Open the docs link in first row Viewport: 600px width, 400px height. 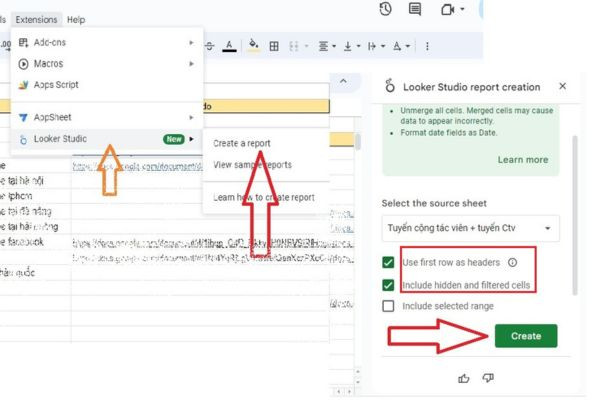click(137, 167)
